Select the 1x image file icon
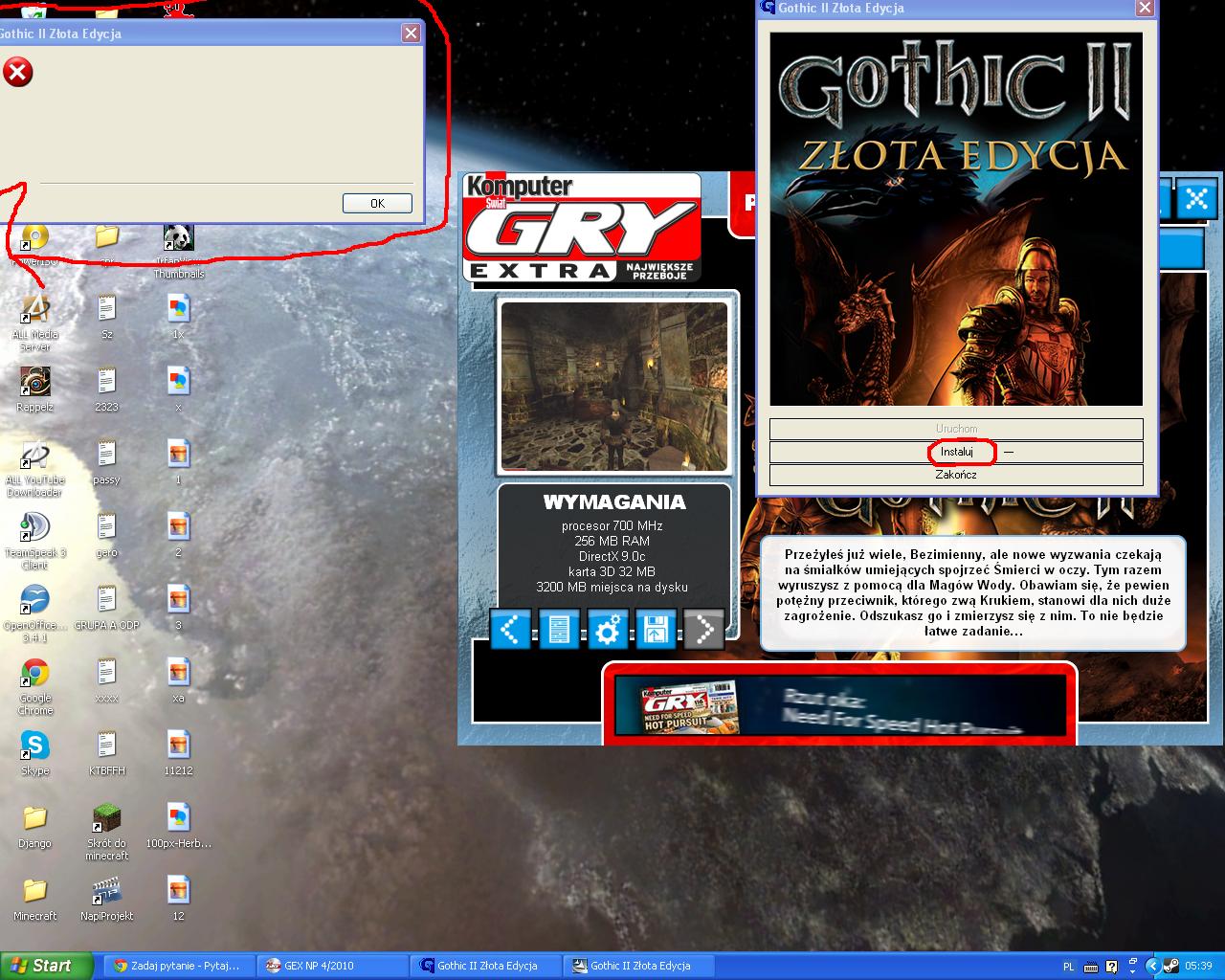1225x980 pixels. coord(178,316)
